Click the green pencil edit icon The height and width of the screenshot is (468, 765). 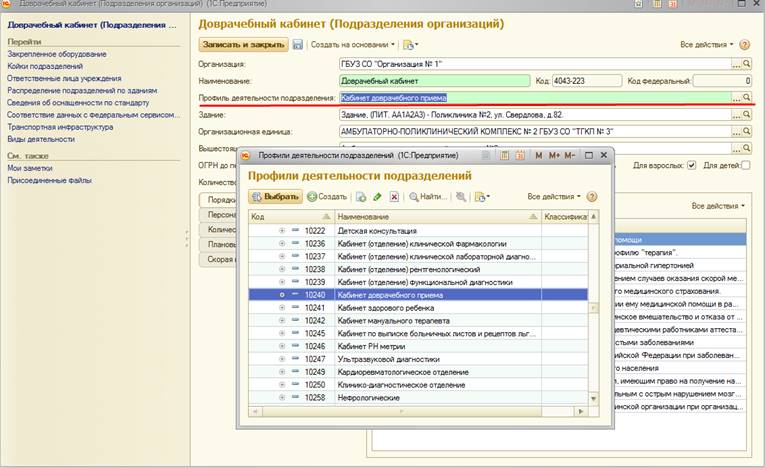pos(377,197)
